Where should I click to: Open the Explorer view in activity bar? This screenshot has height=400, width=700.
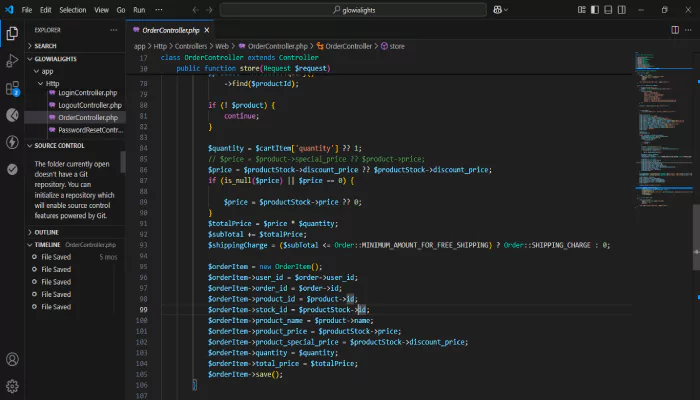coord(12,33)
